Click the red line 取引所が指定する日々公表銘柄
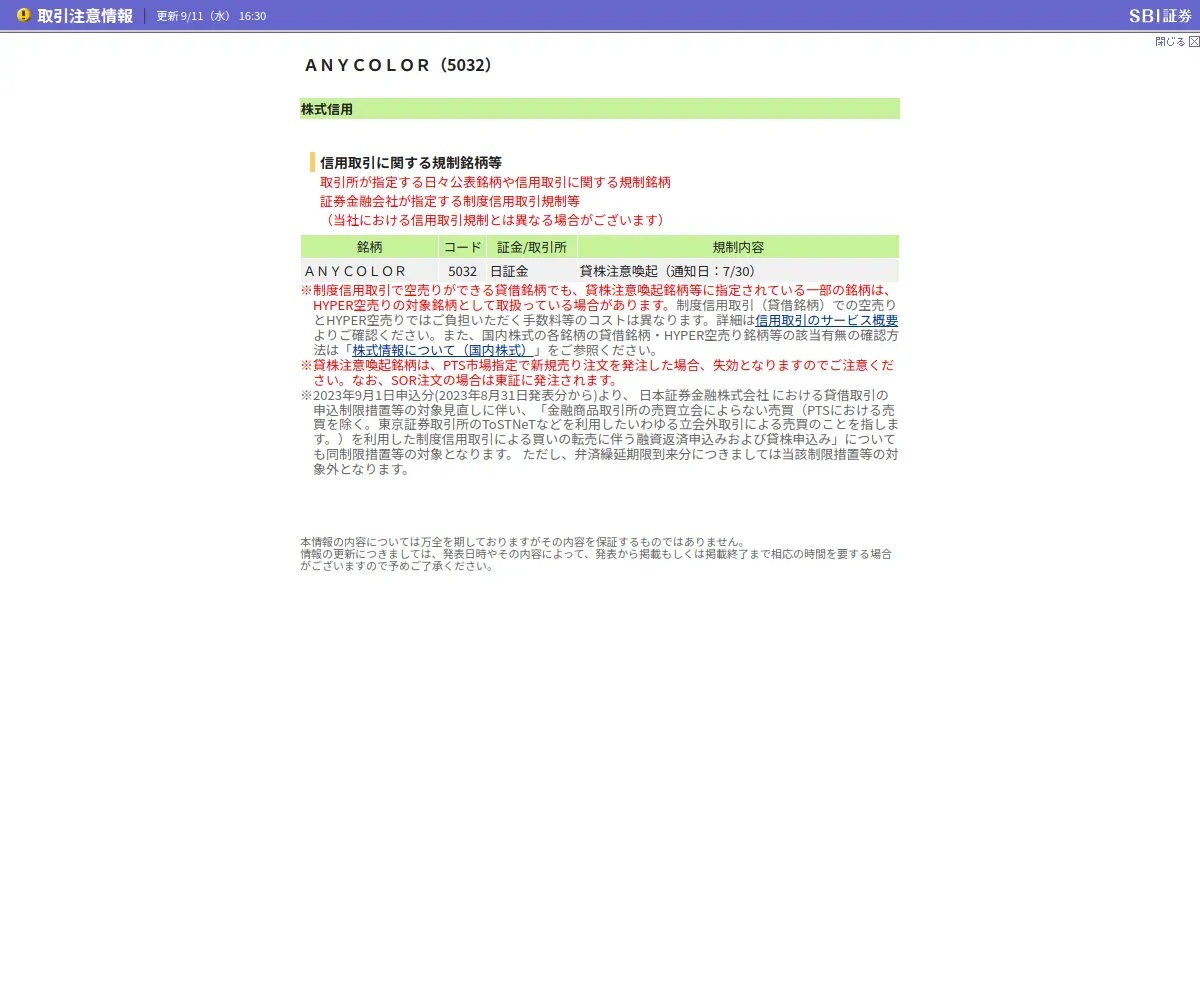1200x1000 pixels. tap(495, 183)
